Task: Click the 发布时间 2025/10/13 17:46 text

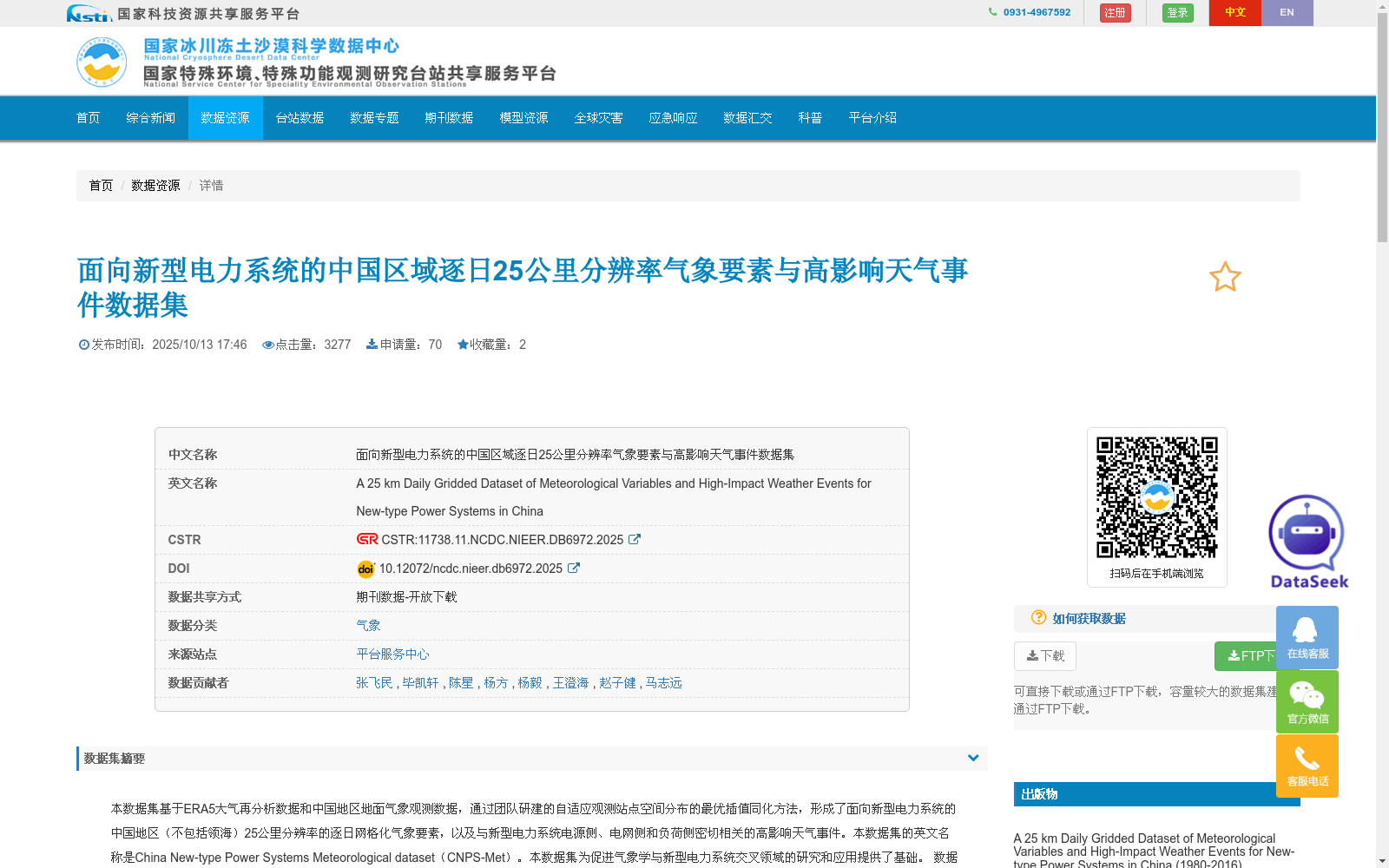Action: click(162, 345)
